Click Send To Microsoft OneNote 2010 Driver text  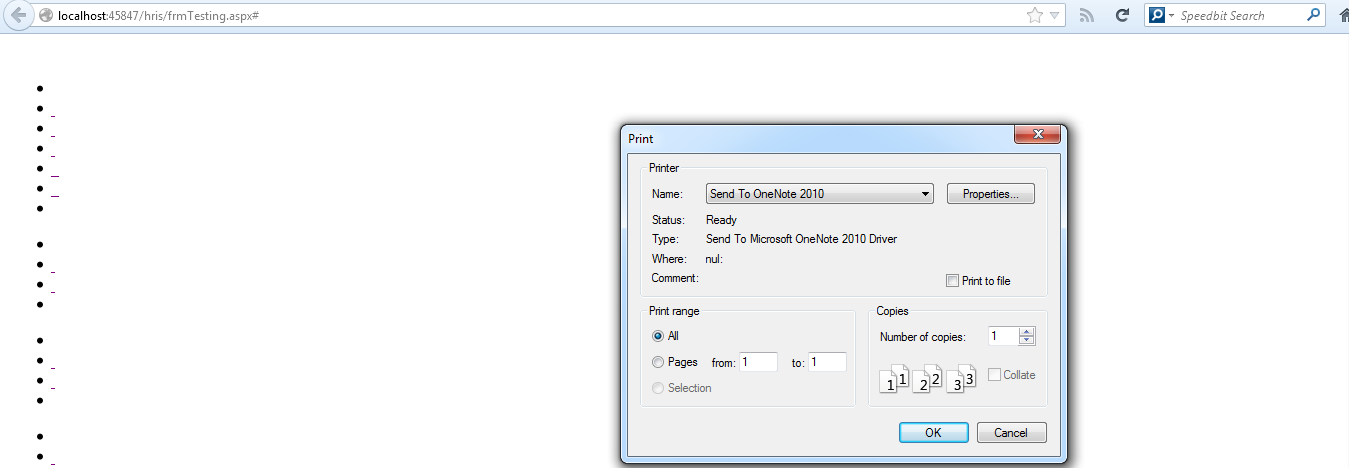click(802, 240)
